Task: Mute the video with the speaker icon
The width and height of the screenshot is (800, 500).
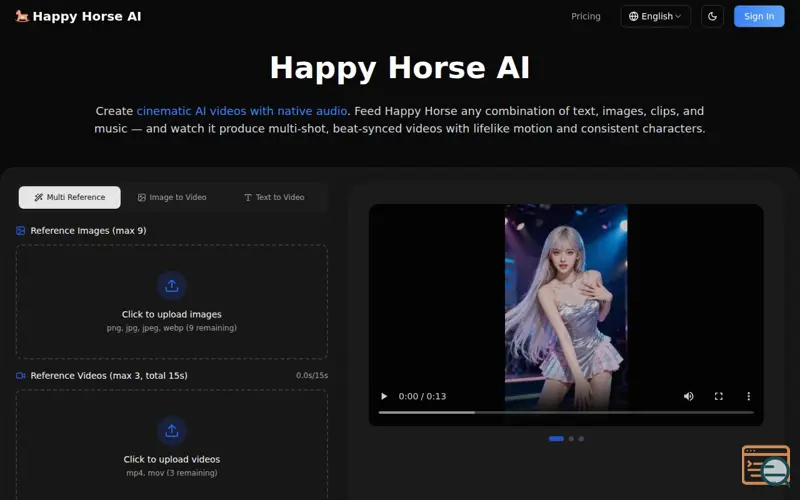Action: (688, 396)
